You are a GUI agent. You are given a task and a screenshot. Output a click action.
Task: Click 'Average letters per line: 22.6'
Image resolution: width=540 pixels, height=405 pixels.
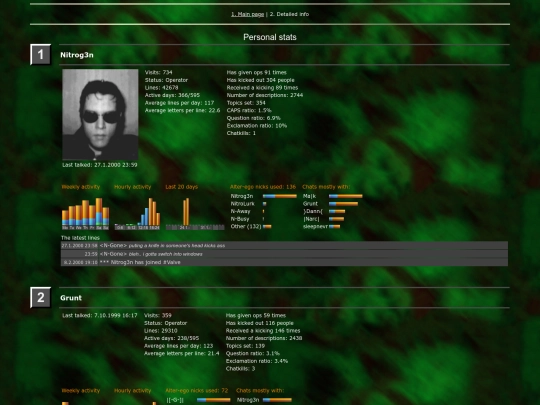coord(182,110)
